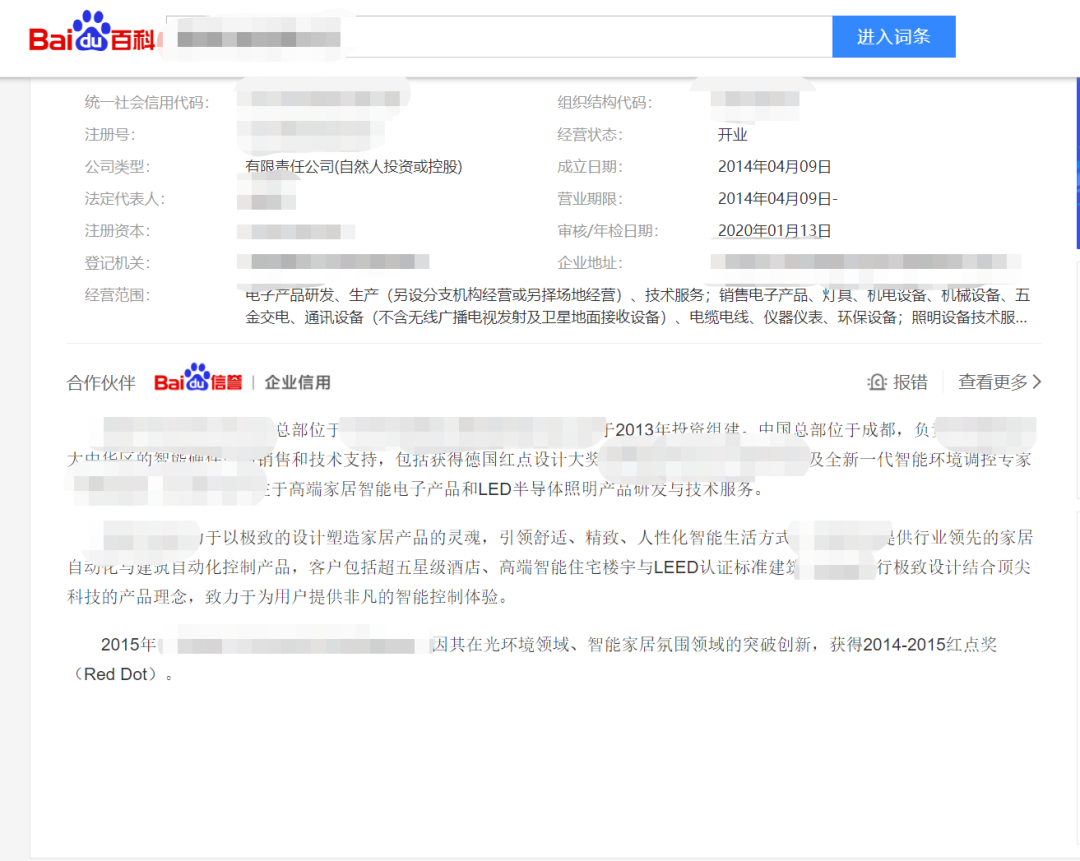This screenshot has height=861, width=1080.
Task: Select the 合作伙伴 section heading
Action: (x=99, y=381)
